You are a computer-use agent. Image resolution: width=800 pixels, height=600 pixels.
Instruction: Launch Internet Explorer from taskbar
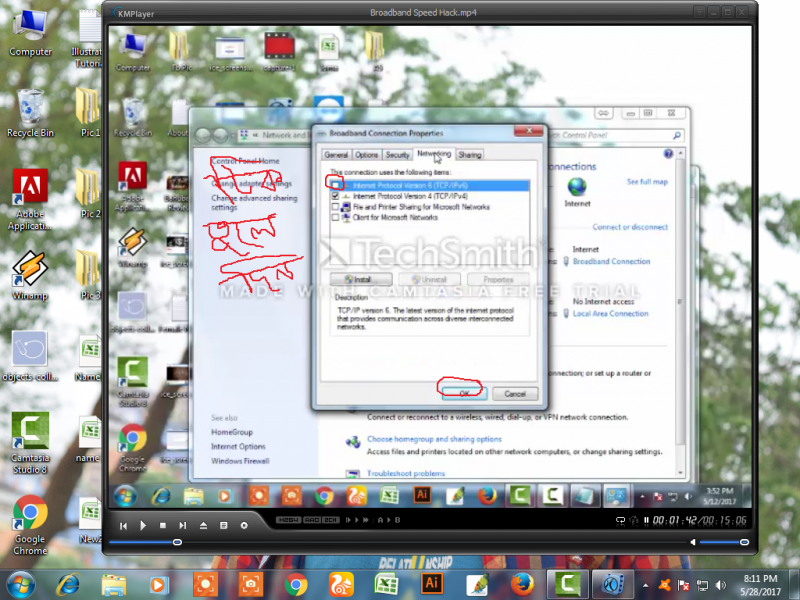click(x=68, y=585)
